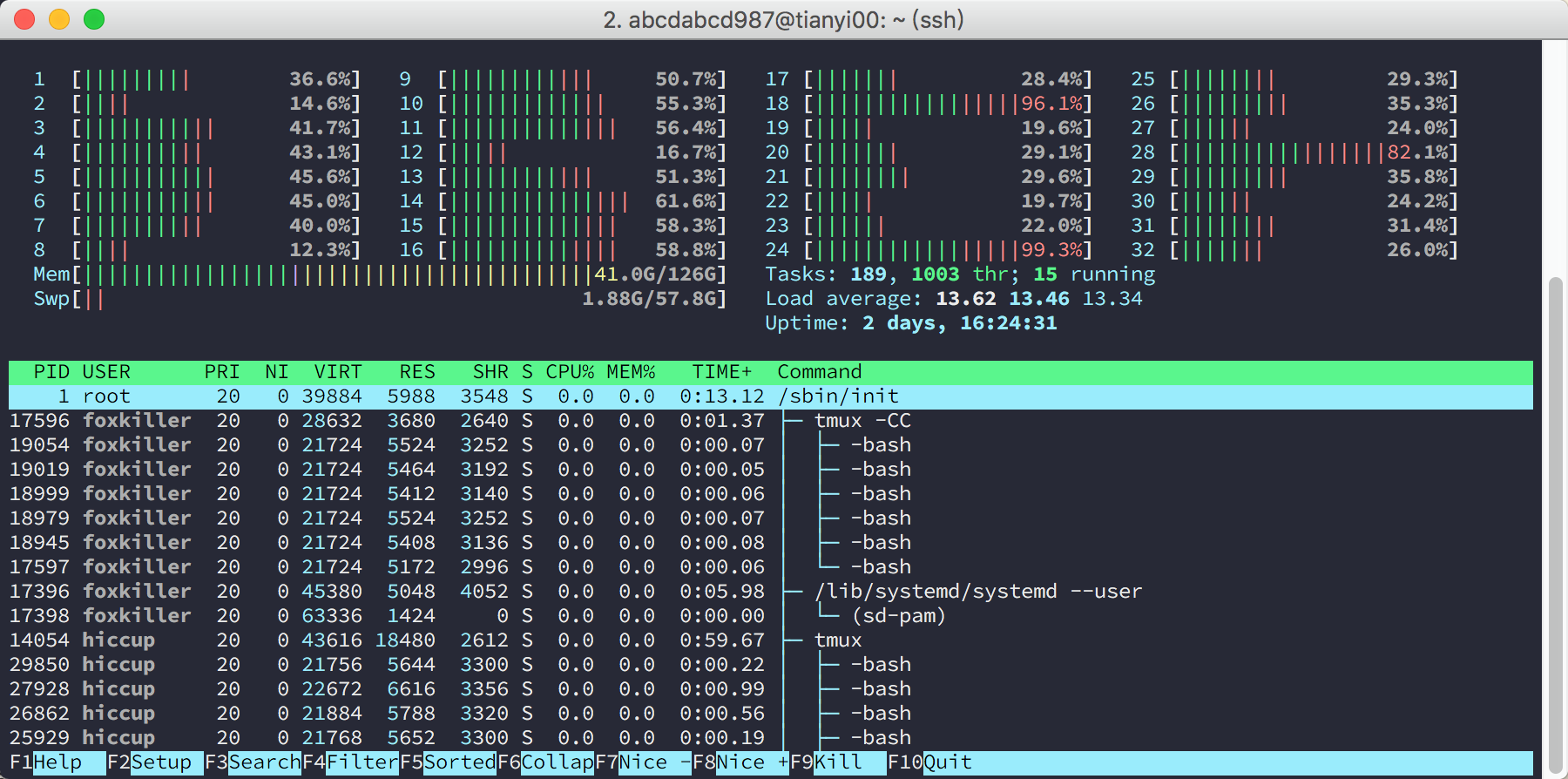Select the bash row with PID 19054
Screen dimensions: 1568x779
pos(771,445)
